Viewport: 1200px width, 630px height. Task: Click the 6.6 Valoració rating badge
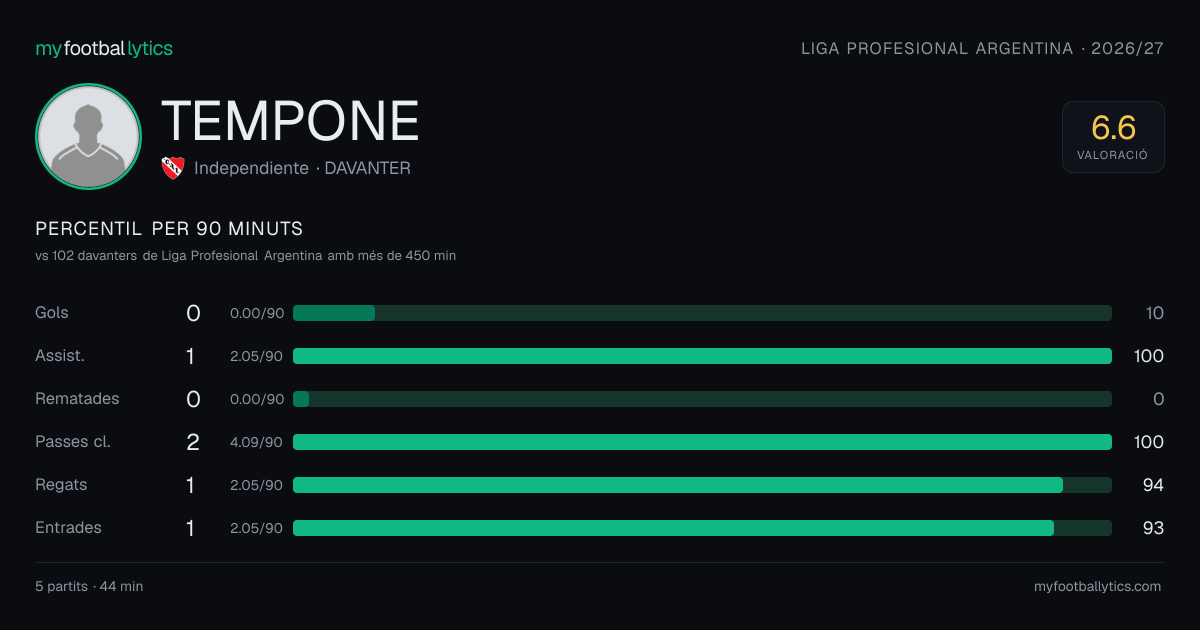click(1113, 137)
